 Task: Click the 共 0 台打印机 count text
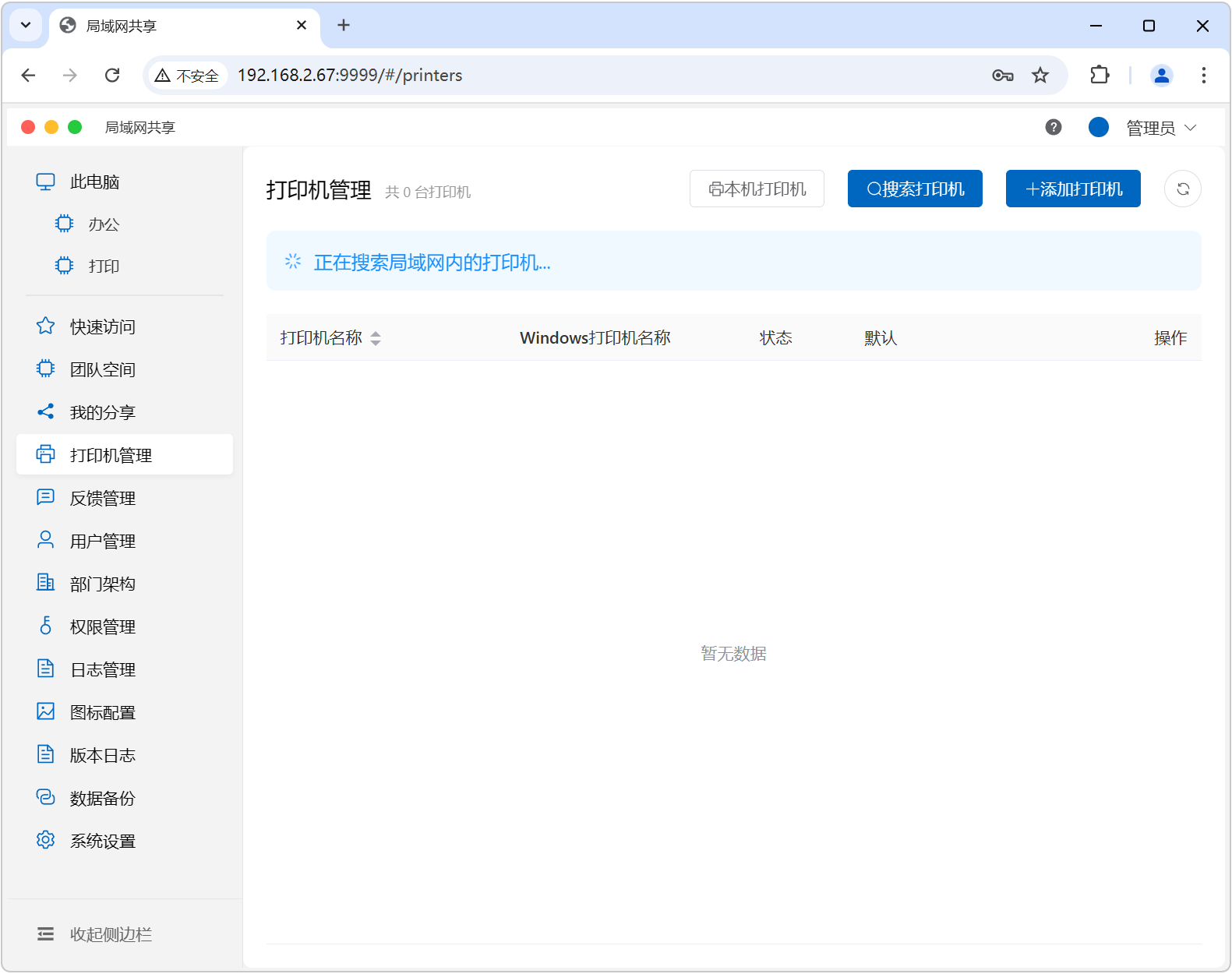click(428, 192)
